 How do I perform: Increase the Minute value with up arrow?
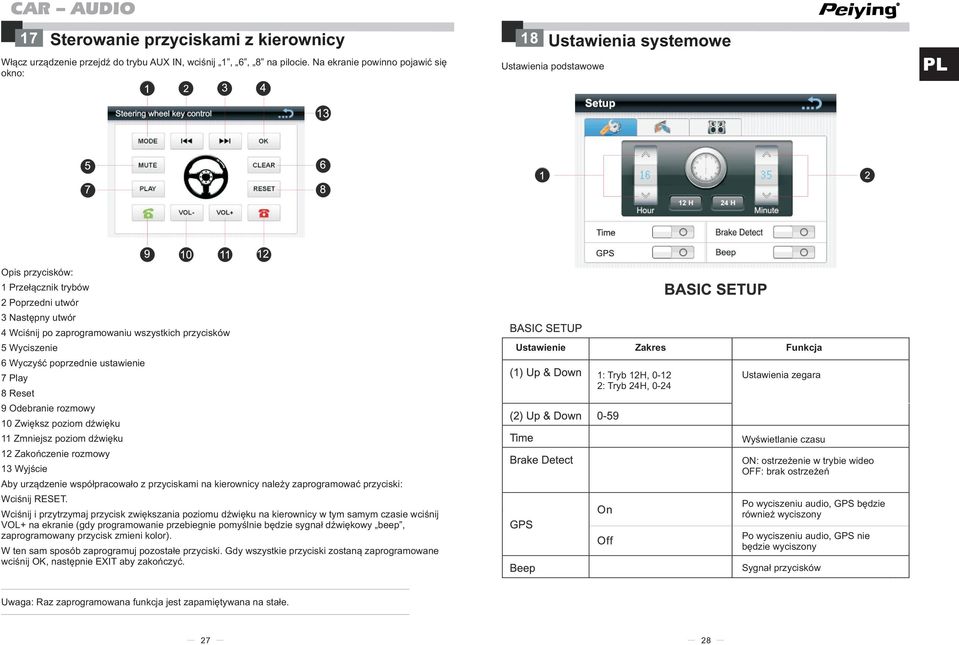tap(766, 155)
